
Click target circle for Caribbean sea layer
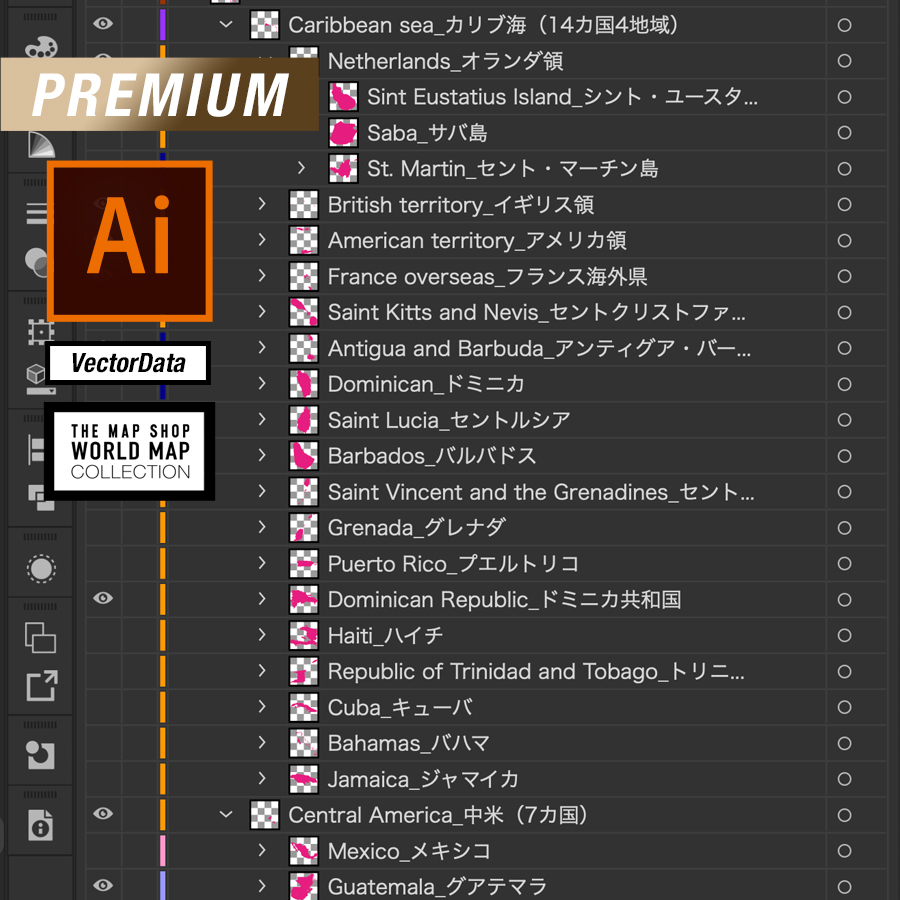[844, 25]
